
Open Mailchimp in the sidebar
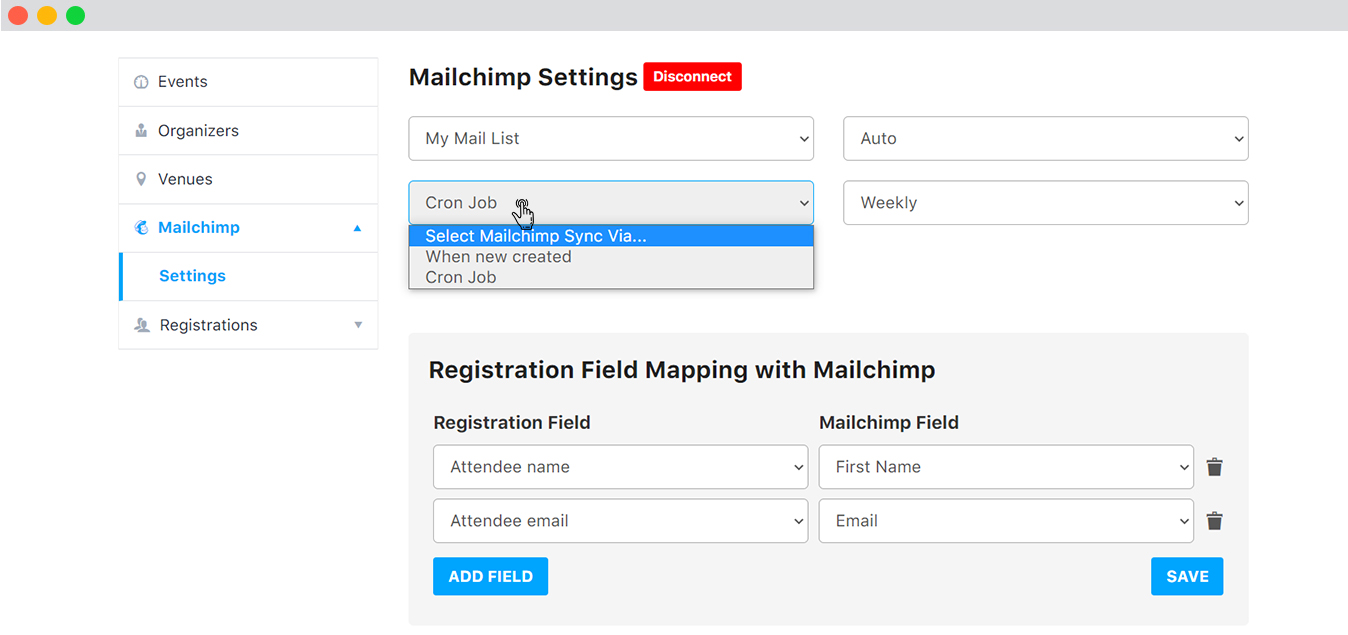pos(248,228)
